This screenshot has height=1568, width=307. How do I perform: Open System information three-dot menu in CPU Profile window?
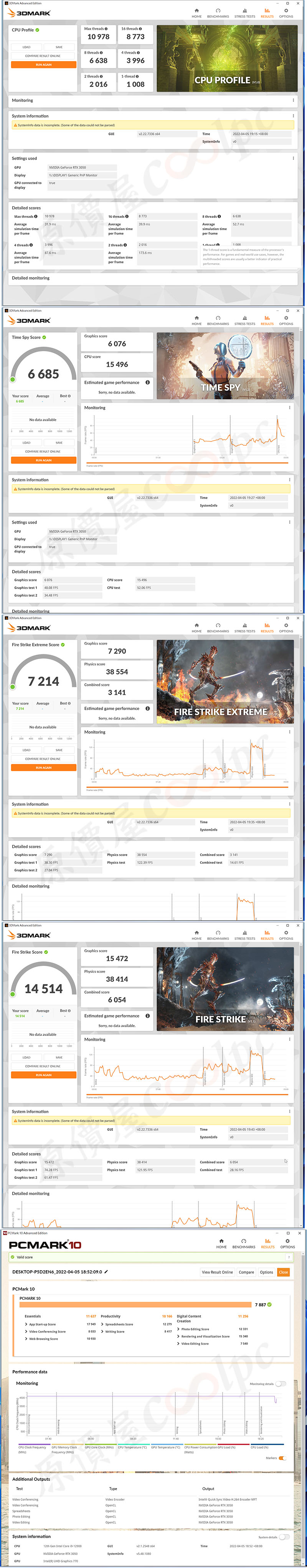(293, 116)
